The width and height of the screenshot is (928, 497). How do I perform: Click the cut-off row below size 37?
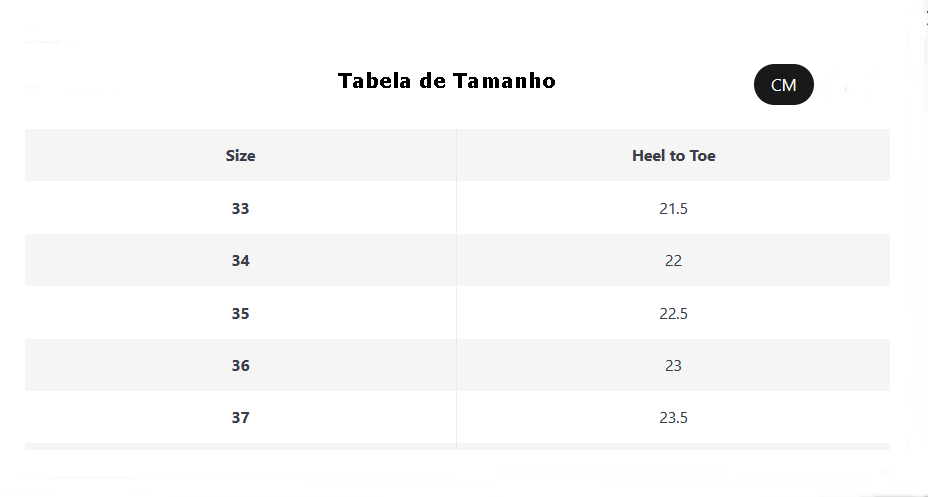(457, 446)
